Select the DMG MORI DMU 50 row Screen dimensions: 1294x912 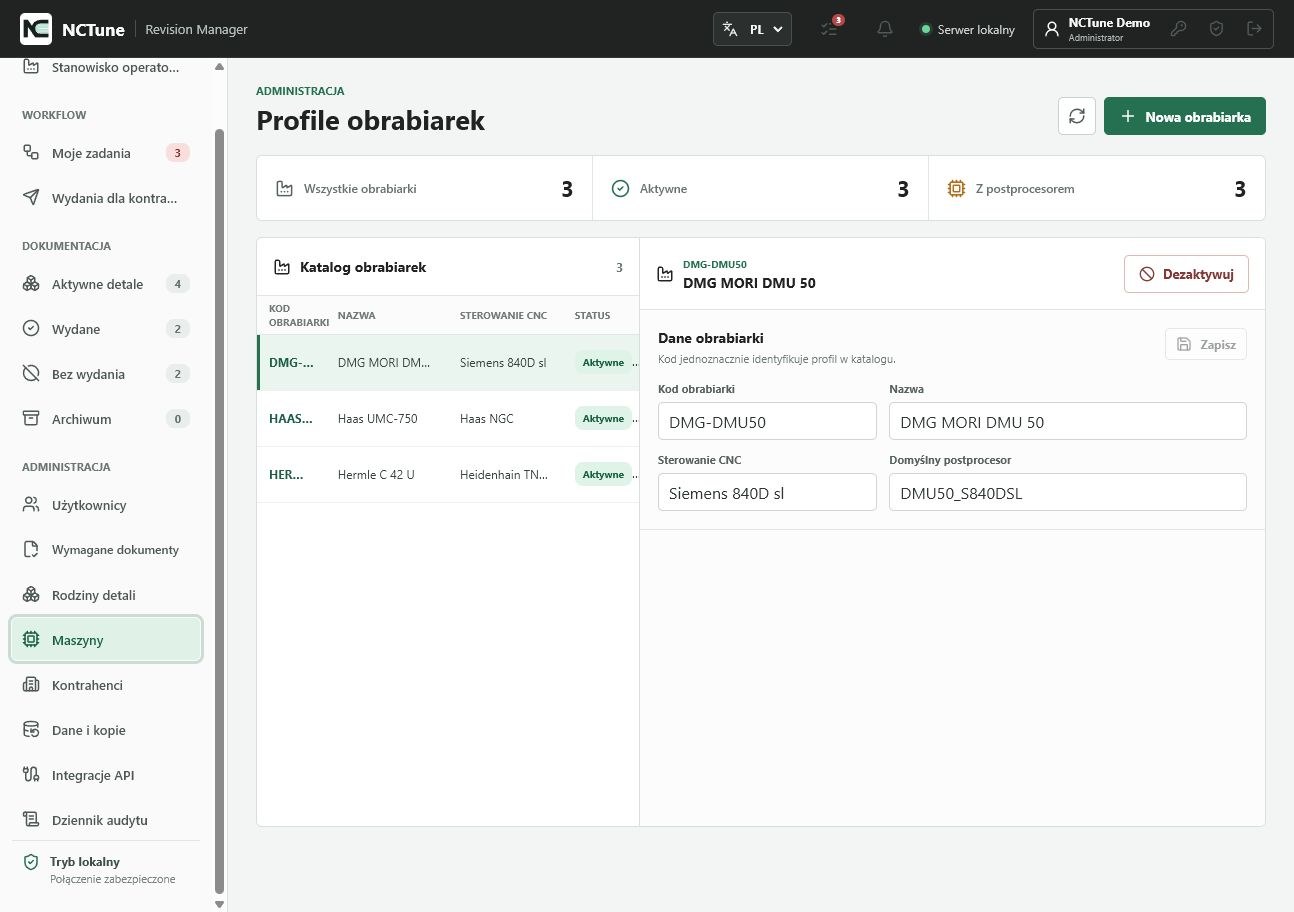(x=448, y=363)
